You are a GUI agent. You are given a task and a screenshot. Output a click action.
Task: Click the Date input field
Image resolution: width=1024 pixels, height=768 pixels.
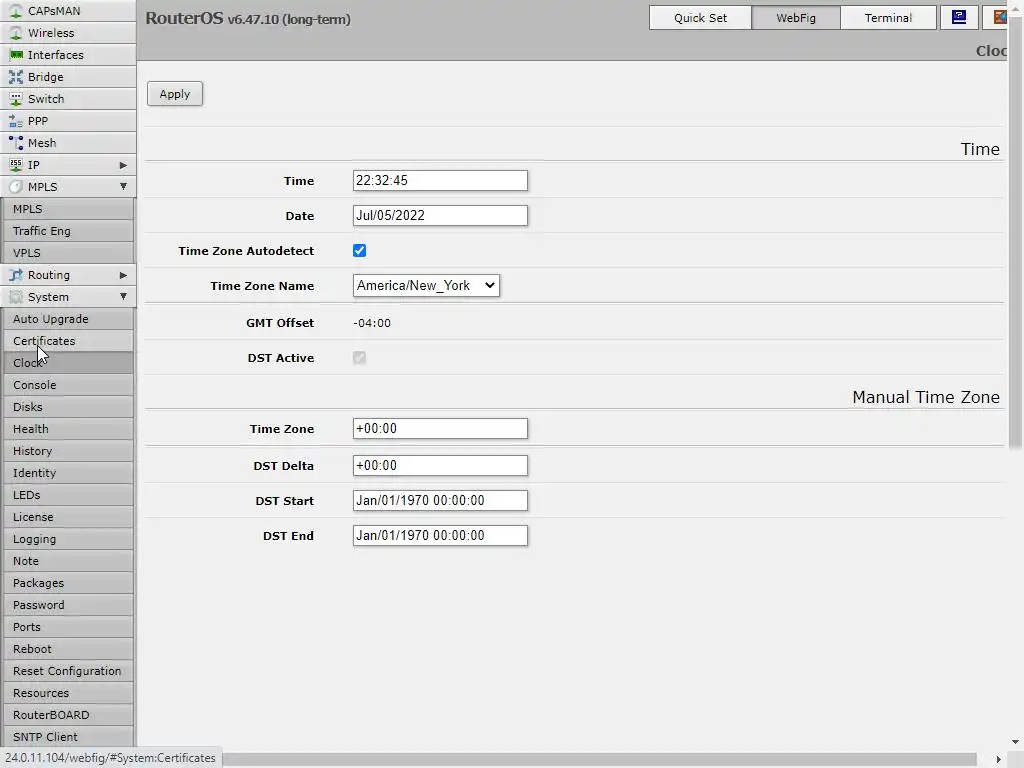point(440,216)
